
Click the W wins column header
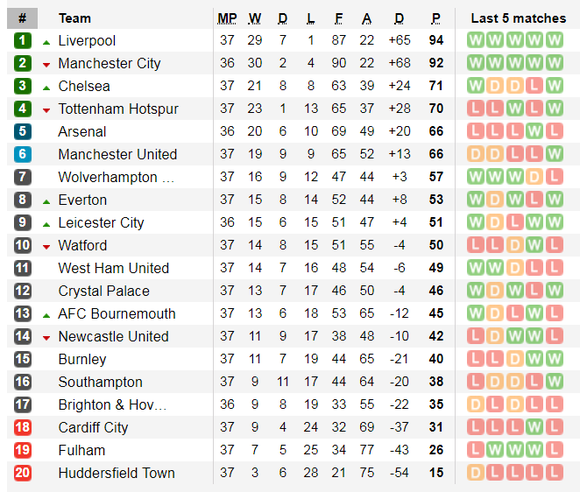point(255,18)
